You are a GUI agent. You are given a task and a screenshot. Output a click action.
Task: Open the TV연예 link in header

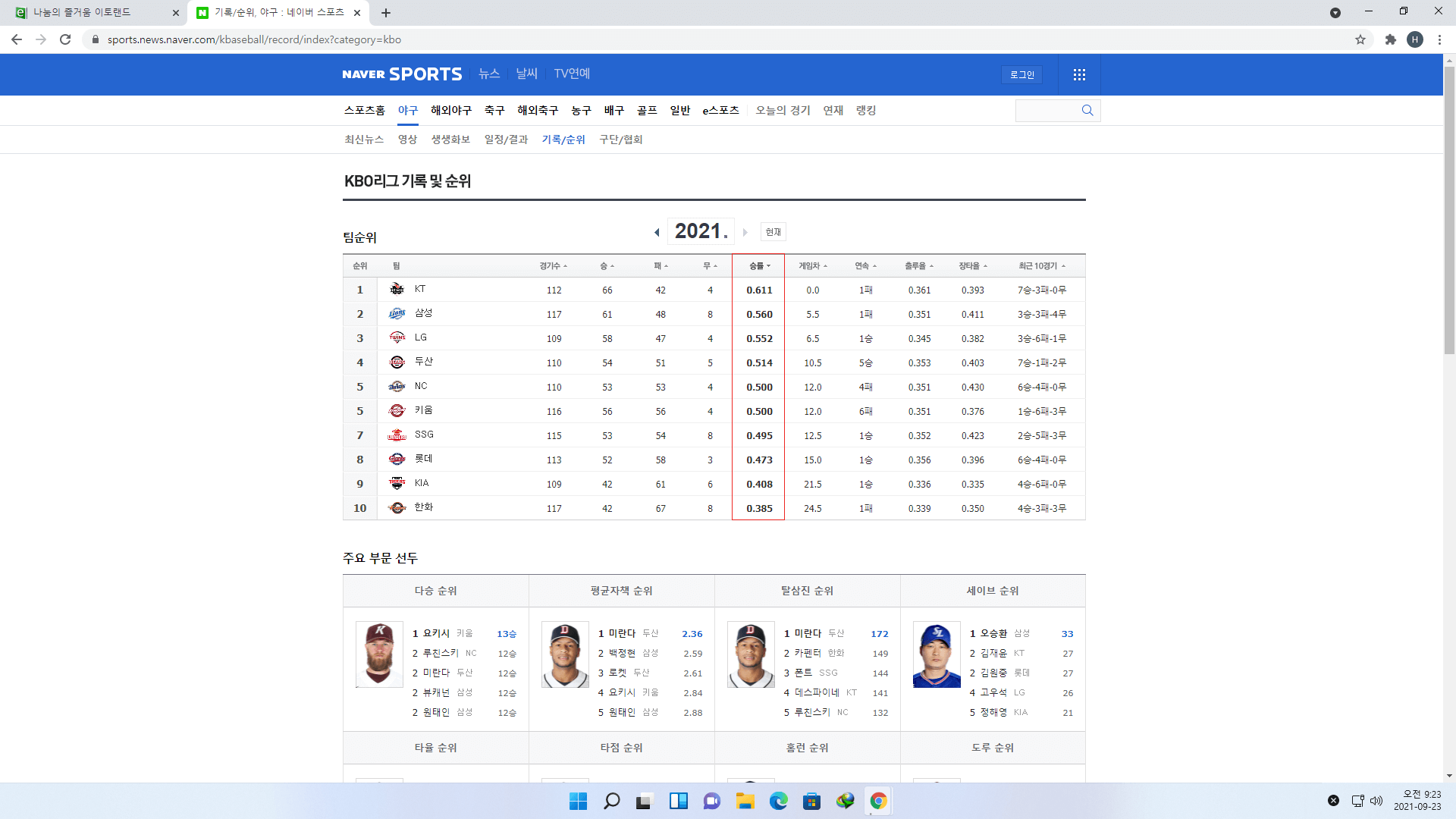(x=572, y=74)
